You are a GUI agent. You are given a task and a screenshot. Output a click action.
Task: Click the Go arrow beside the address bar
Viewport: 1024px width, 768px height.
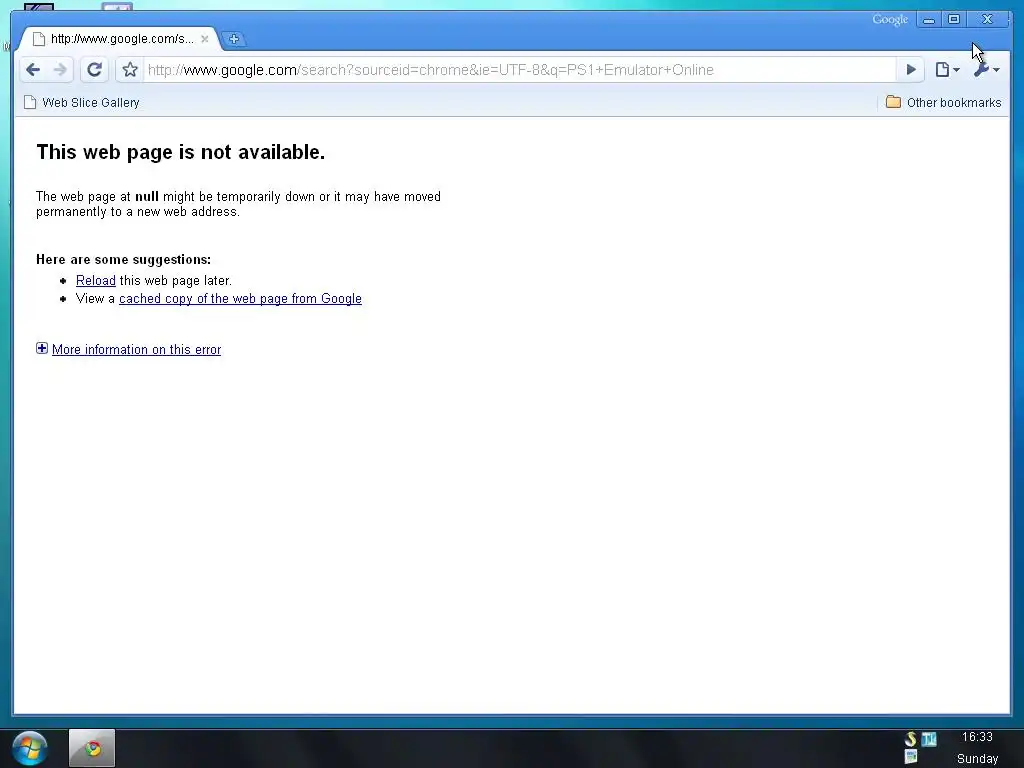click(x=911, y=70)
